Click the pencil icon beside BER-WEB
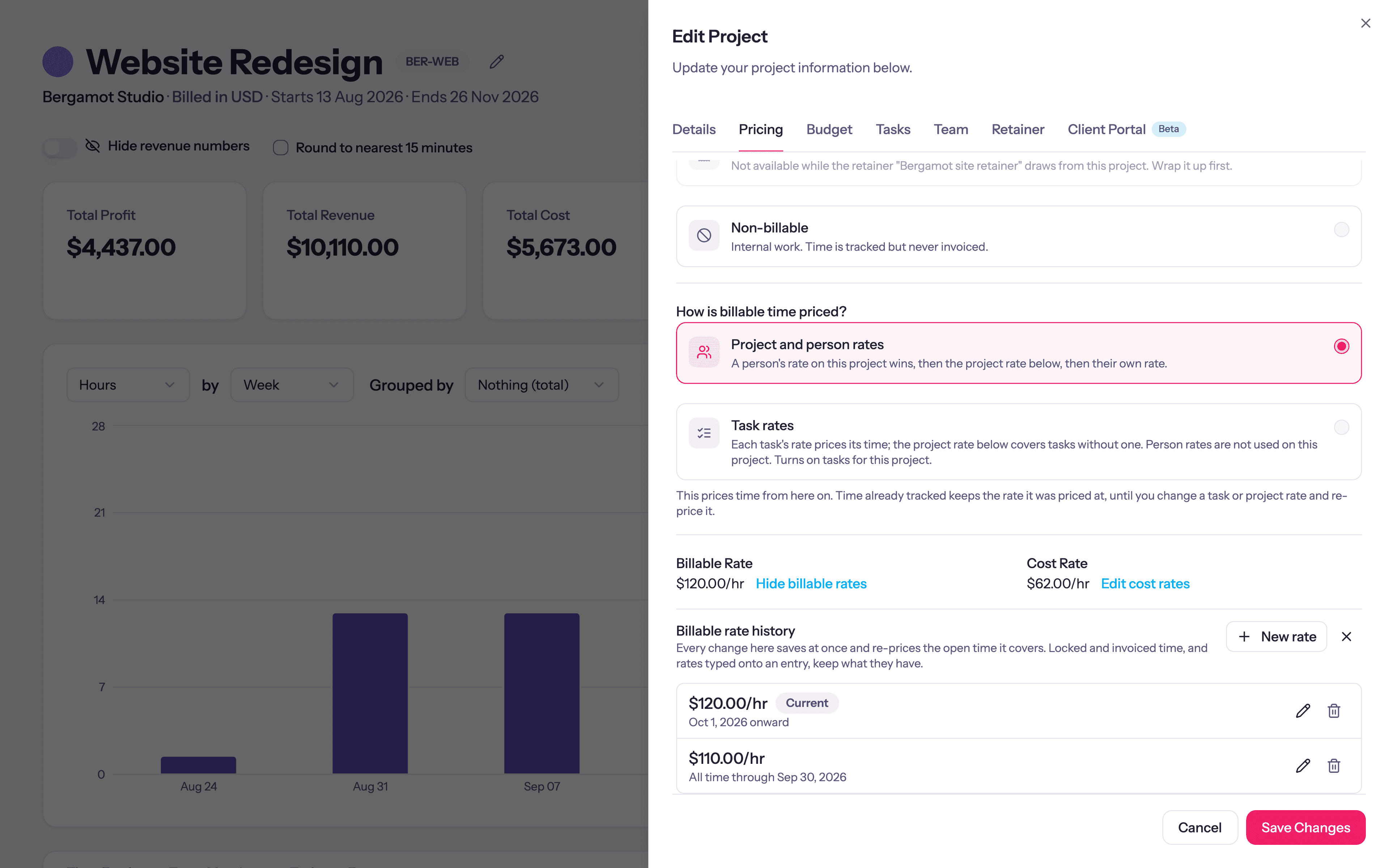This screenshot has width=1389, height=868. [497, 62]
